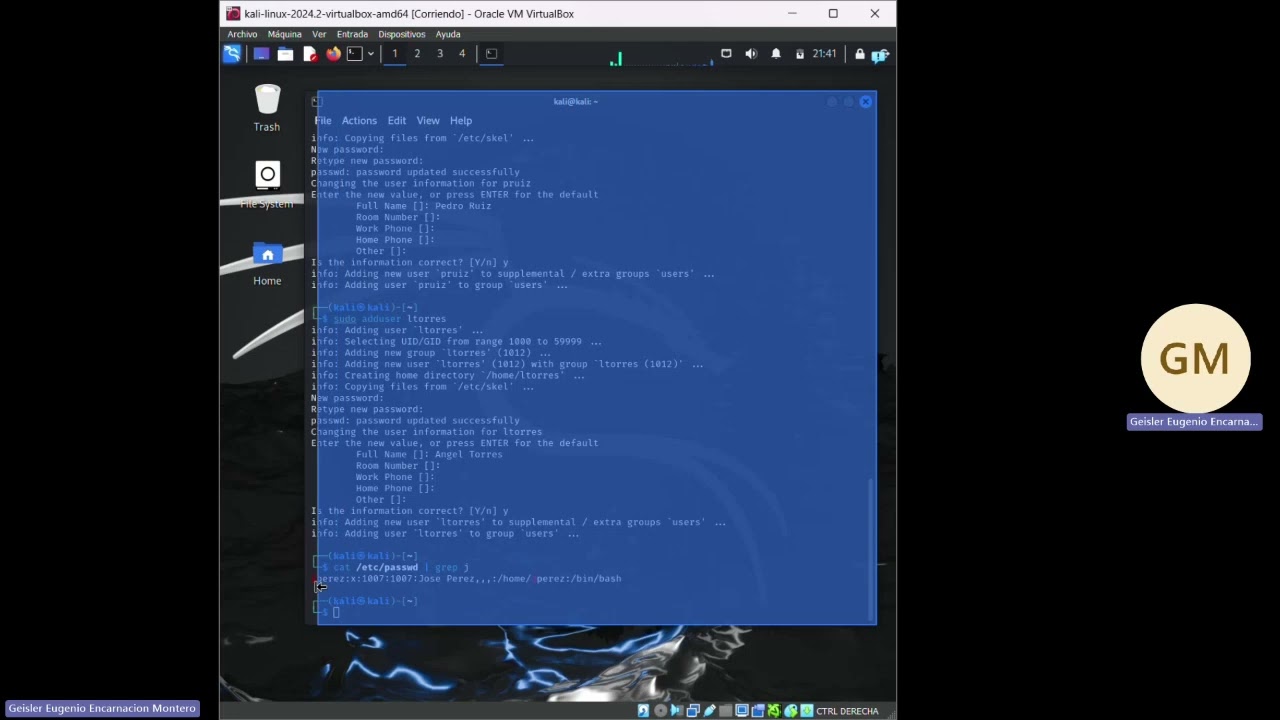The height and width of the screenshot is (720, 1280).
Task: Click the GM participant avatar
Action: click(x=1195, y=358)
